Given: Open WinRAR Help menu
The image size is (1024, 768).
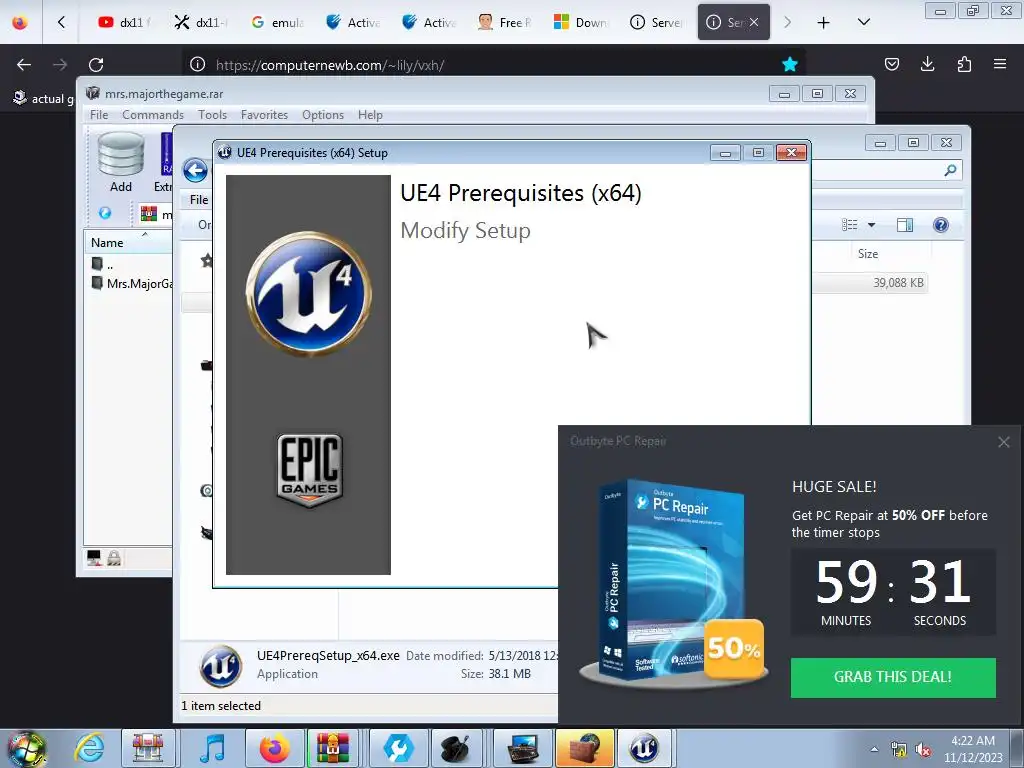Looking at the screenshot, I should pos(370,115).
